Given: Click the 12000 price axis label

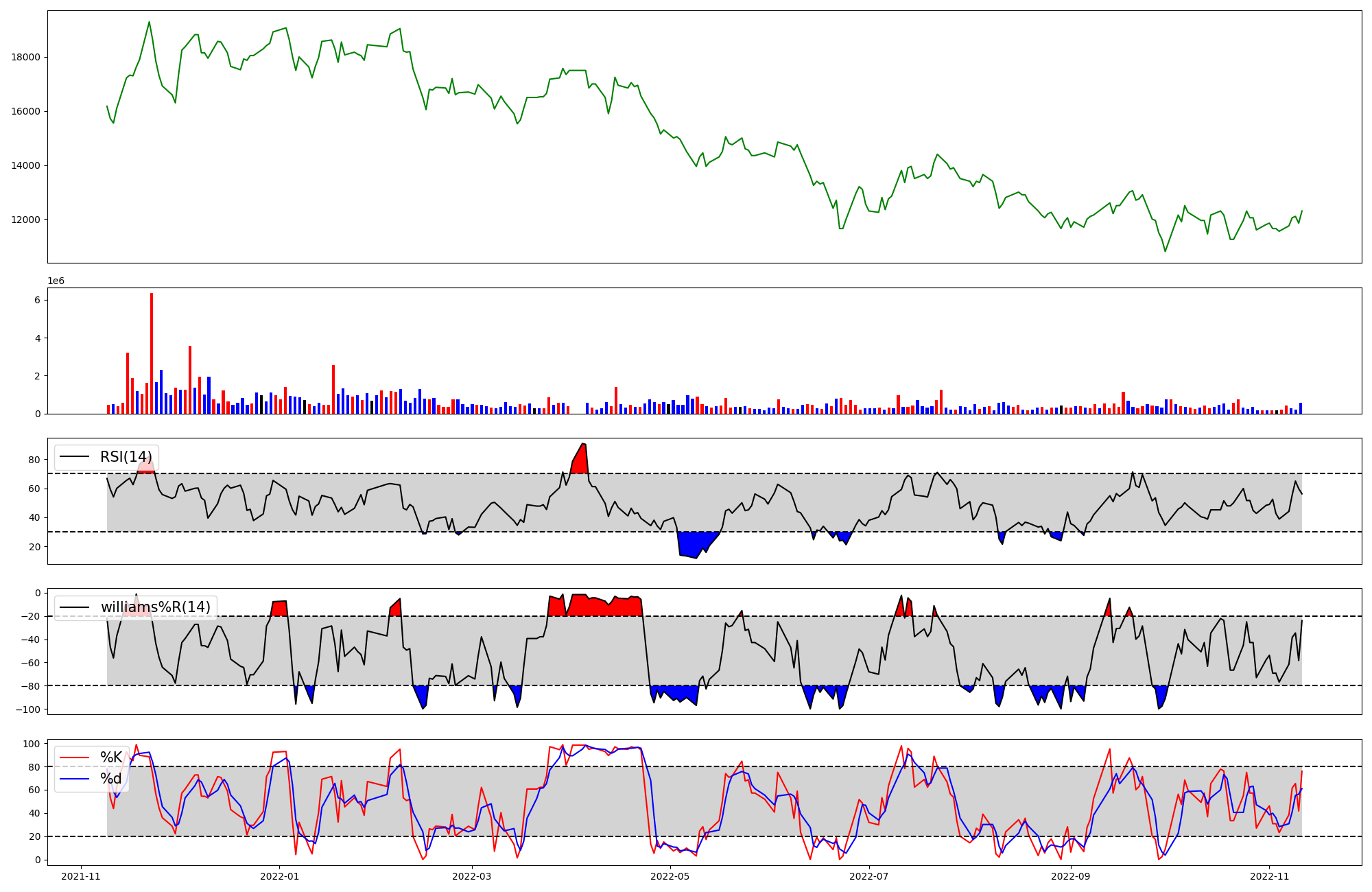Looking at the screenshot, I should [x=25, y=220].
